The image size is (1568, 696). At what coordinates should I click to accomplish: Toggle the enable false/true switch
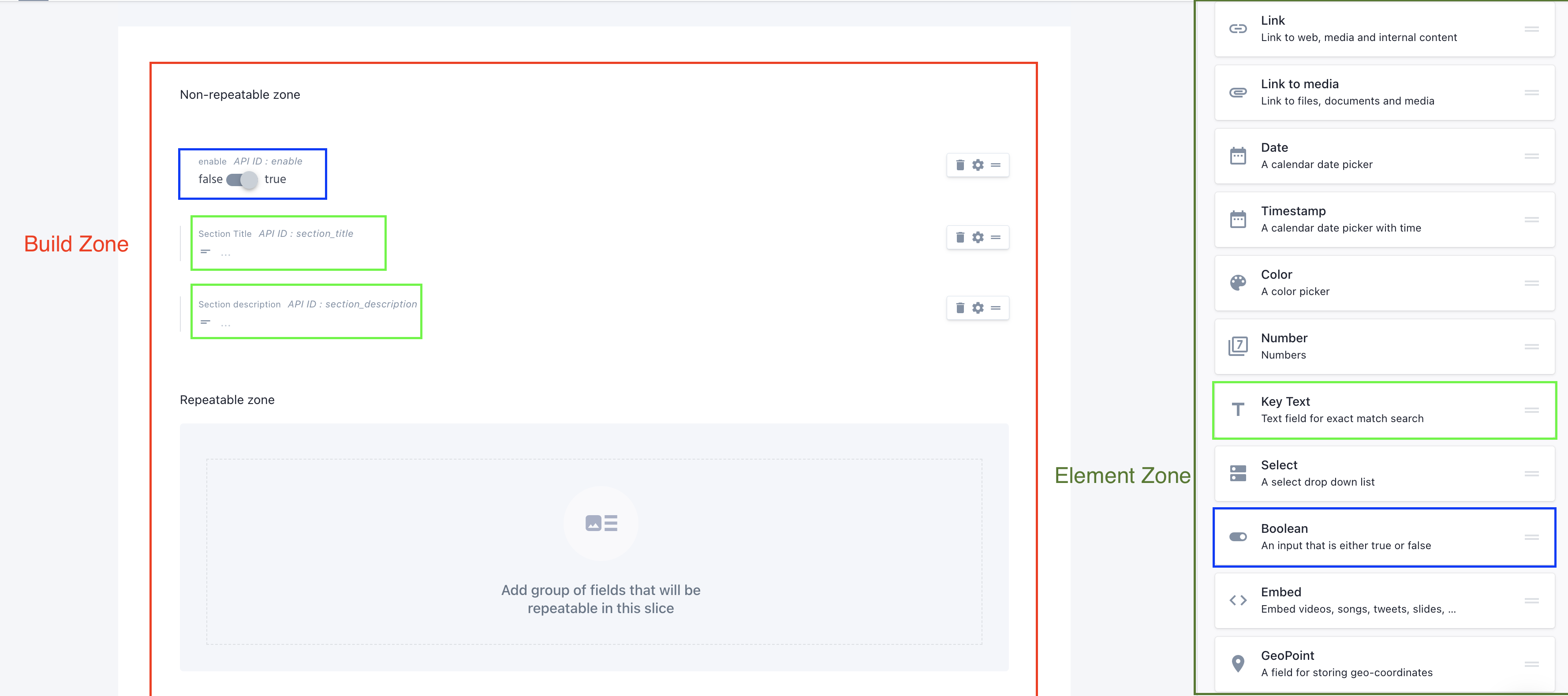[242, 180]
